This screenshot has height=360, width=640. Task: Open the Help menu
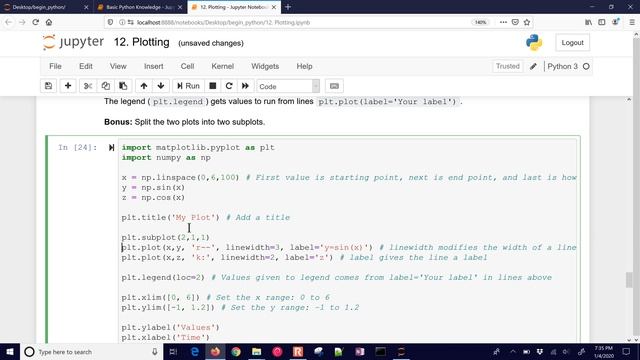pos(304,66)
